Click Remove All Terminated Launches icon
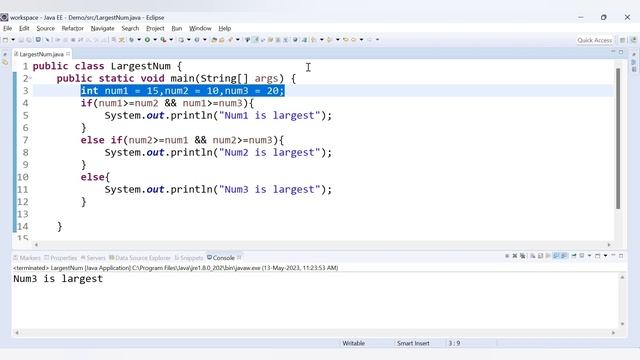Viewport: 640px width, 360px height. point(522,256)
